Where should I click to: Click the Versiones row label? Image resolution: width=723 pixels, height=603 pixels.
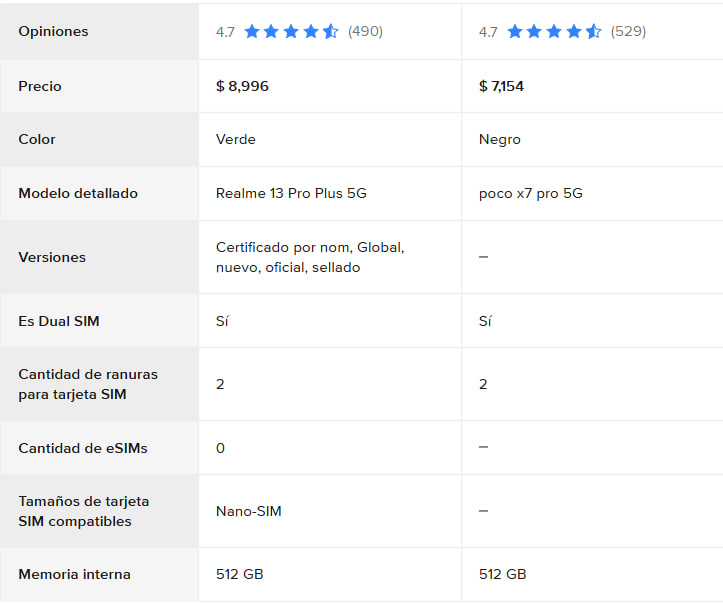52,257
